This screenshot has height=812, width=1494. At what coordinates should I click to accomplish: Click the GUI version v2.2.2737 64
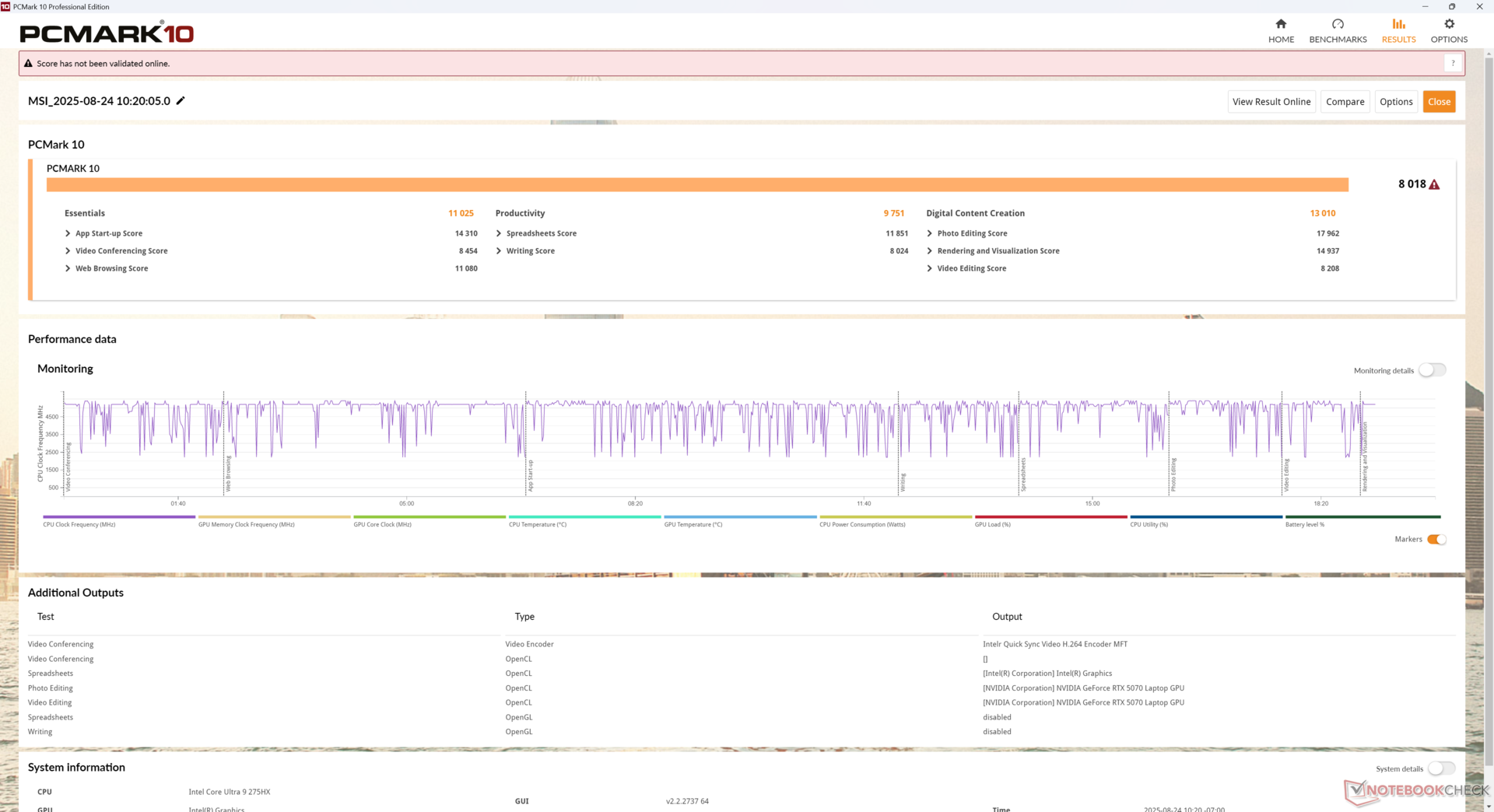[687, 801]
